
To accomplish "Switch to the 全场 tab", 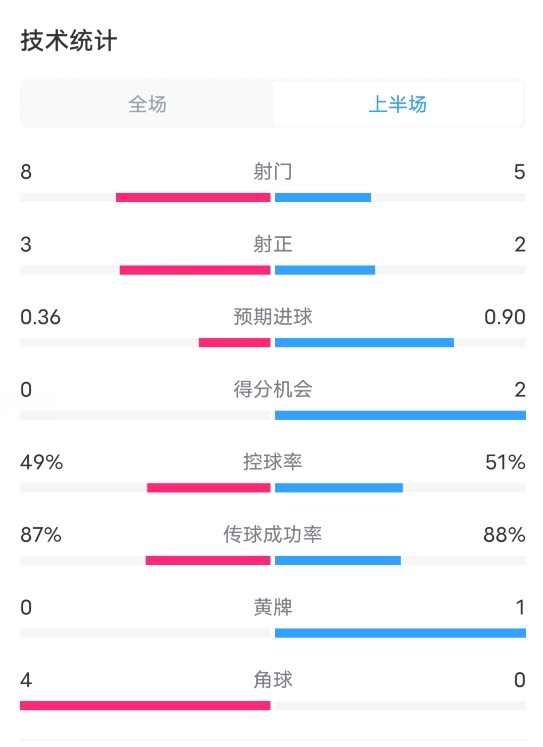I will click(147, 104).
